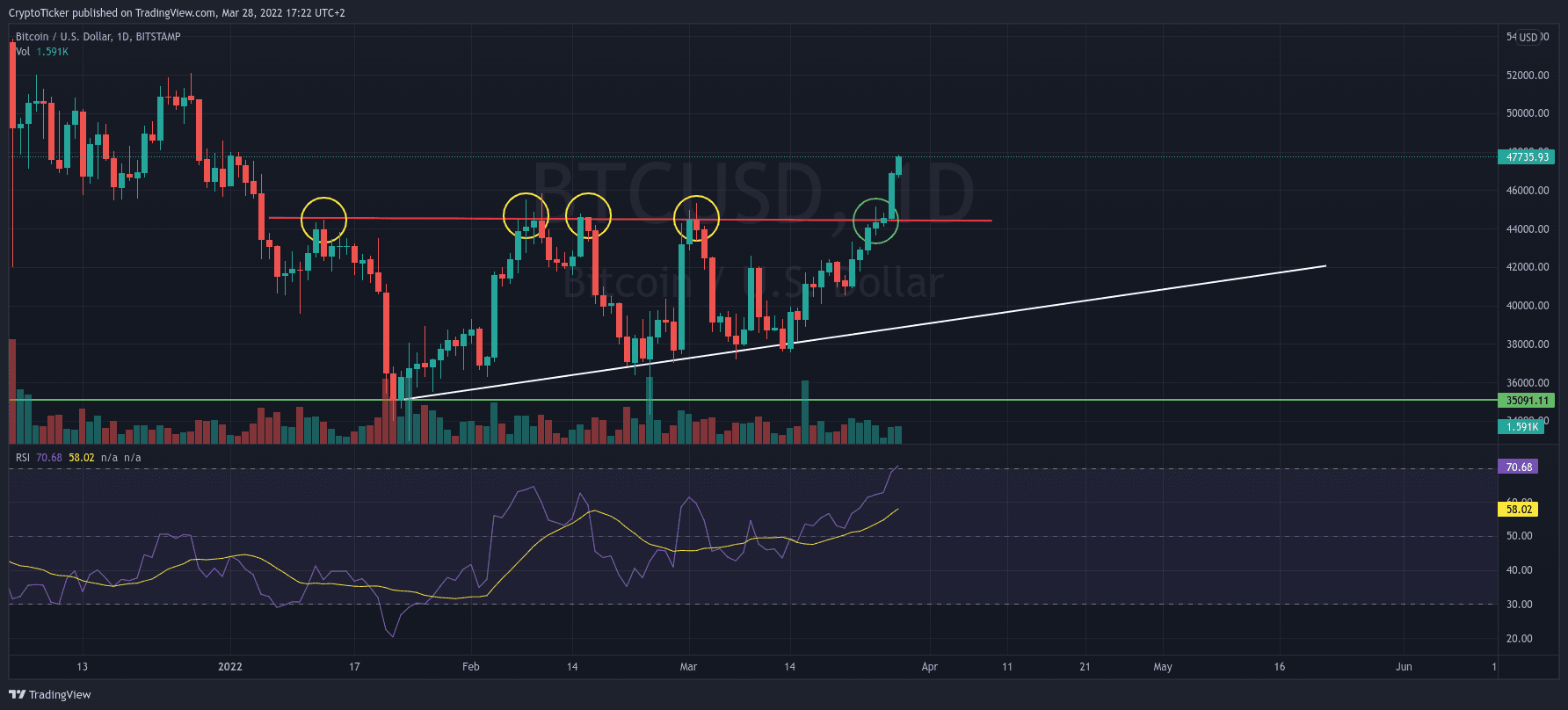This screenshot has width=1568, height=710.
Task: Click the green 35091.11 price label
Action: coord(1526,401)
